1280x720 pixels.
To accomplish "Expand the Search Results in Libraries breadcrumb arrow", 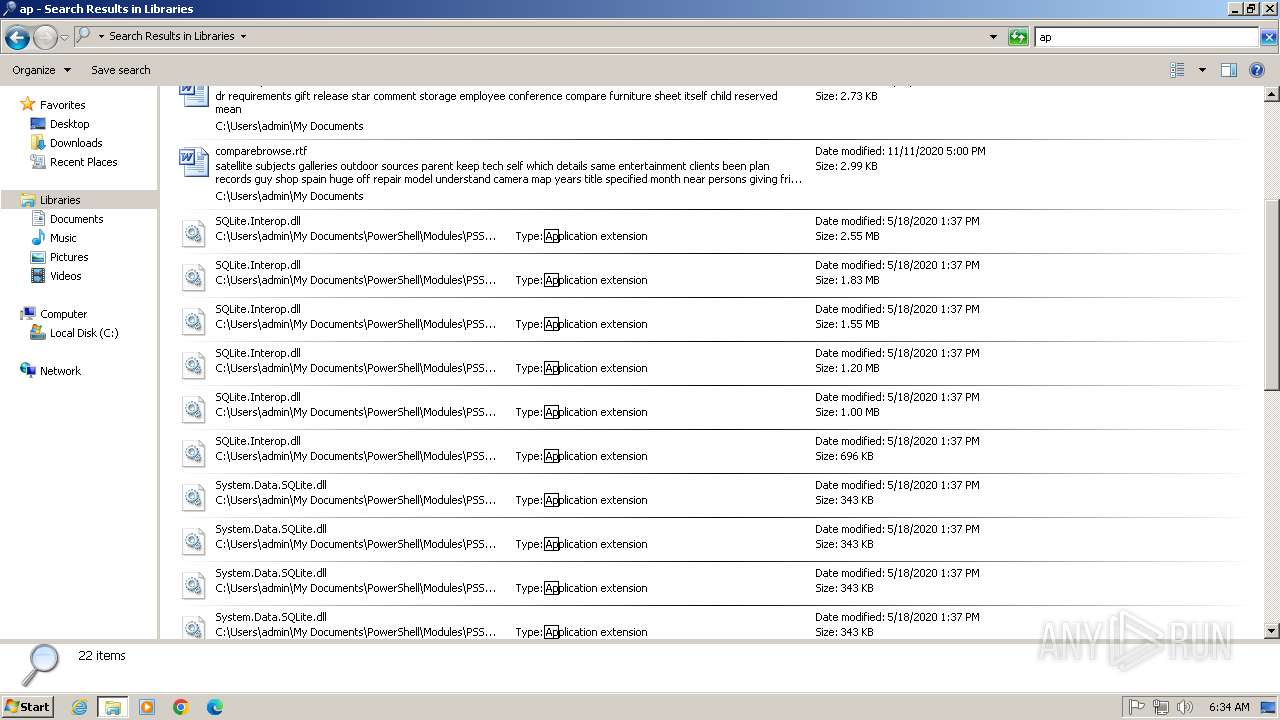I will 243,36.
